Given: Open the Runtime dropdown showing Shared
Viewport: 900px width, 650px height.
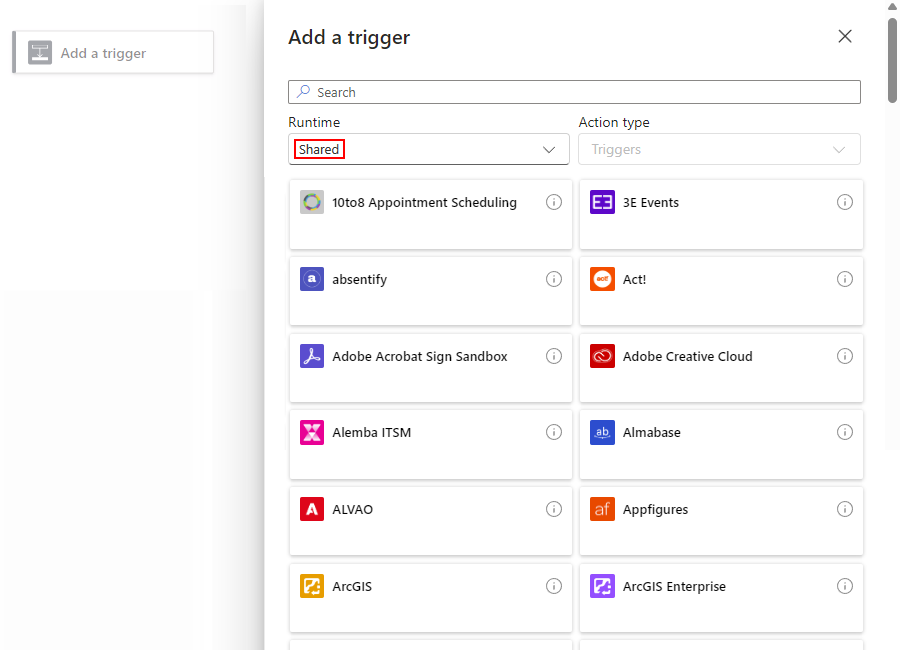Looking at the screenshot, I should click(x=428, y=148).
